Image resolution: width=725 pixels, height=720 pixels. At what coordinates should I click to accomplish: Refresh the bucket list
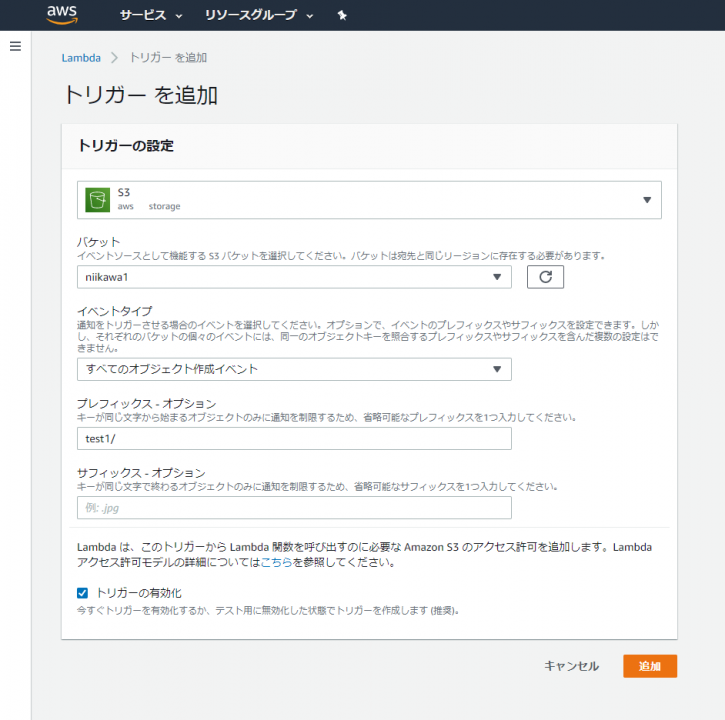[545, 277]
